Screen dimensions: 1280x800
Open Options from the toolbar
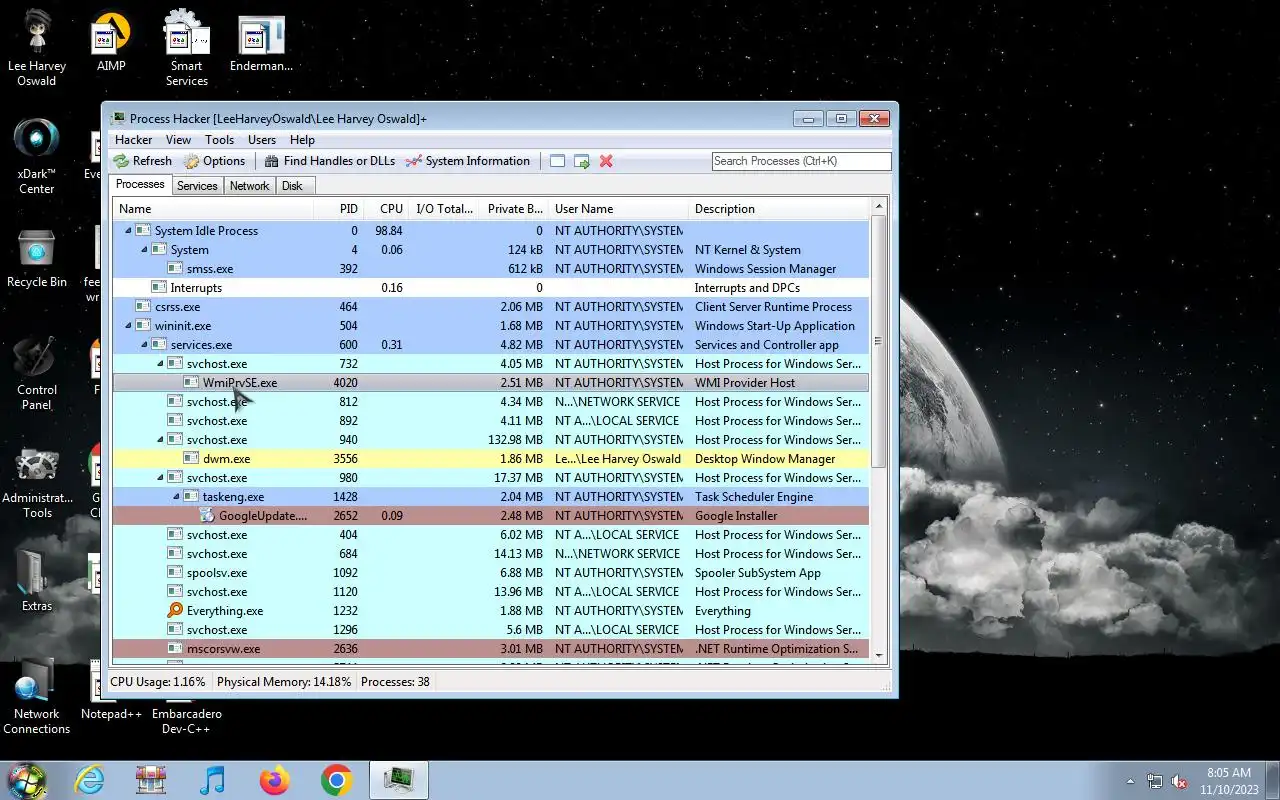pyautogui.click(x=214, y=161)
